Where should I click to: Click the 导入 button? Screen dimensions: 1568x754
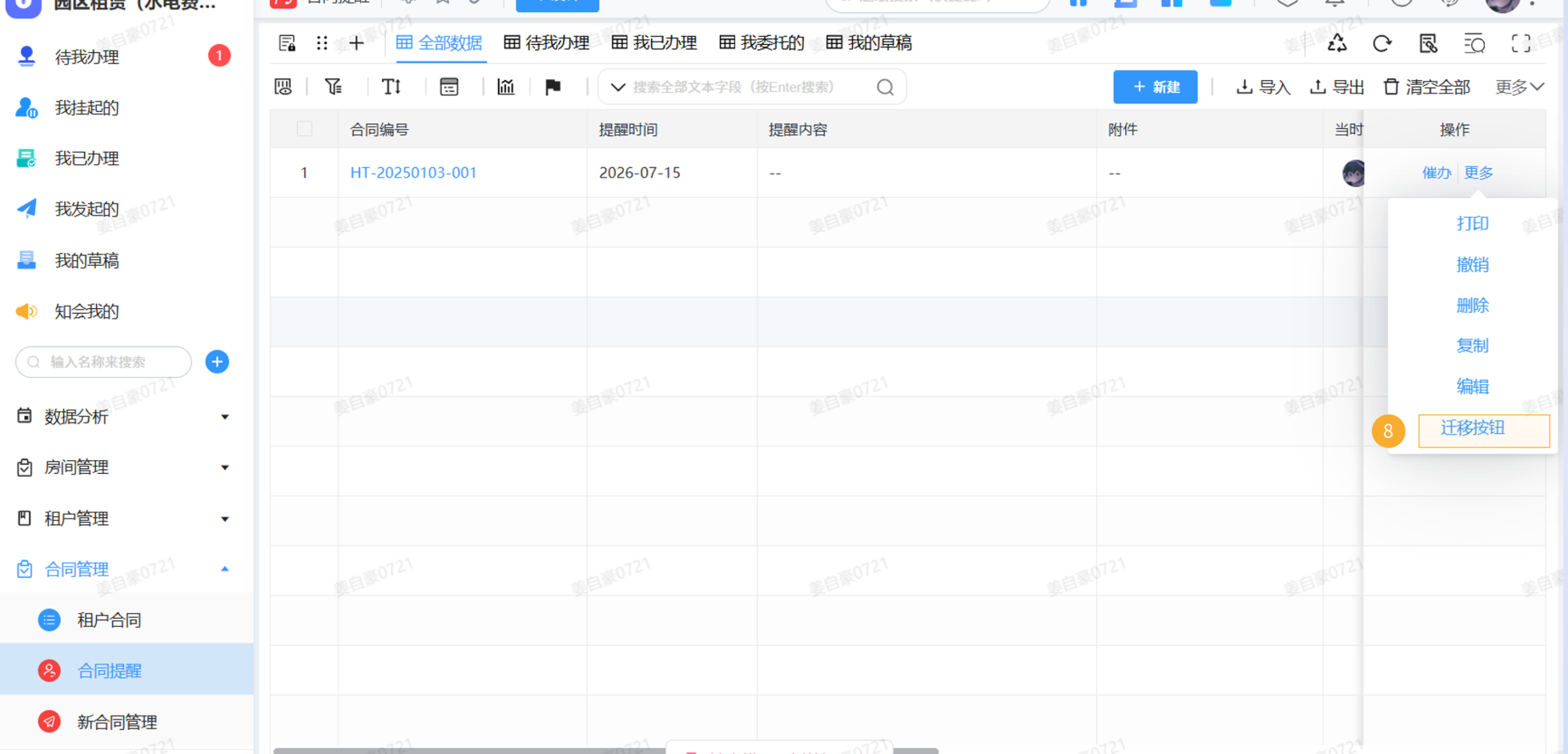point(1264,86)
